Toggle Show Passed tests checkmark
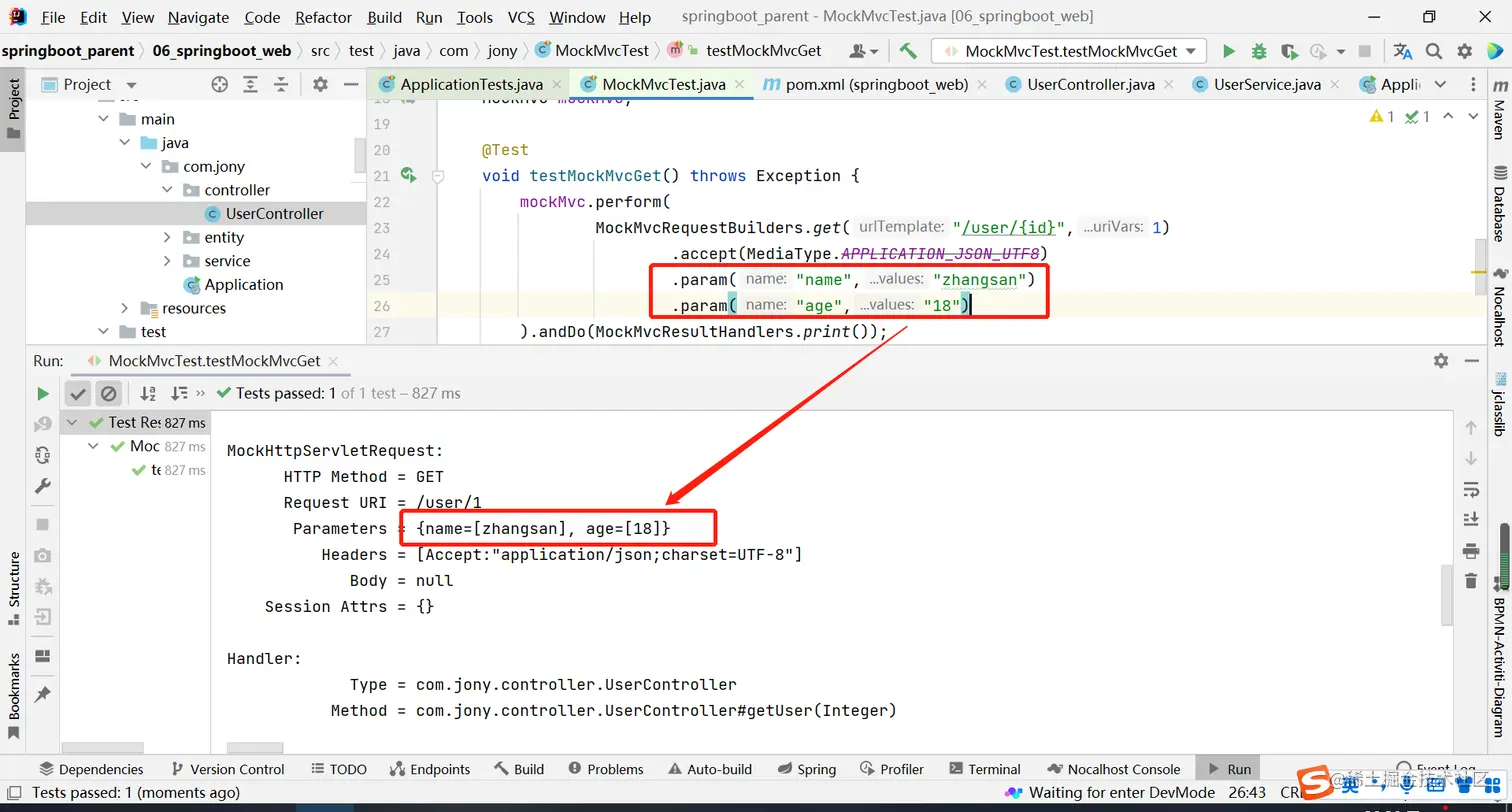This screenshot has height=812, width=1512. [78, 394]
